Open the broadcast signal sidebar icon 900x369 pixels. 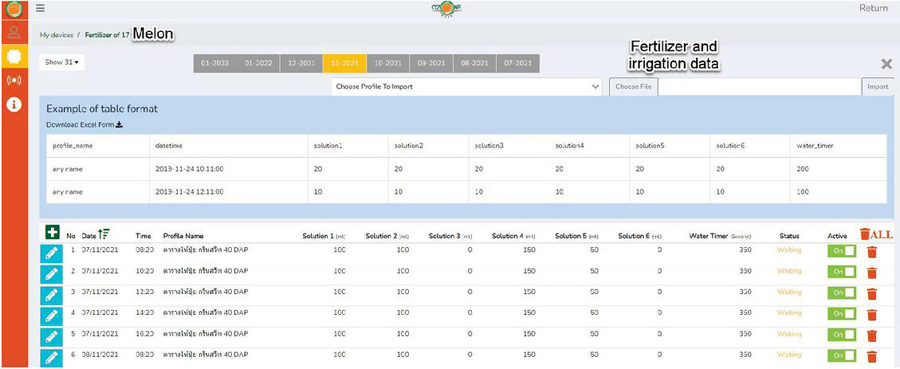point(14,80)
